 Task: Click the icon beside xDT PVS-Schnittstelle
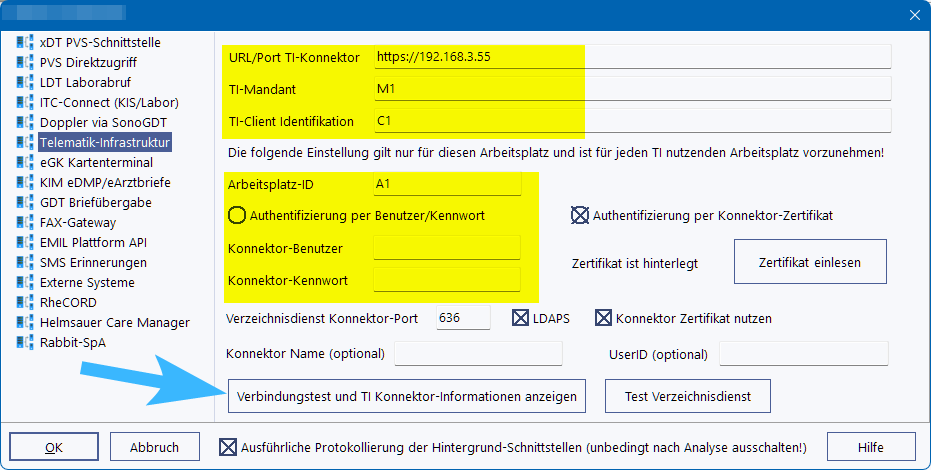tap(25, 43)
